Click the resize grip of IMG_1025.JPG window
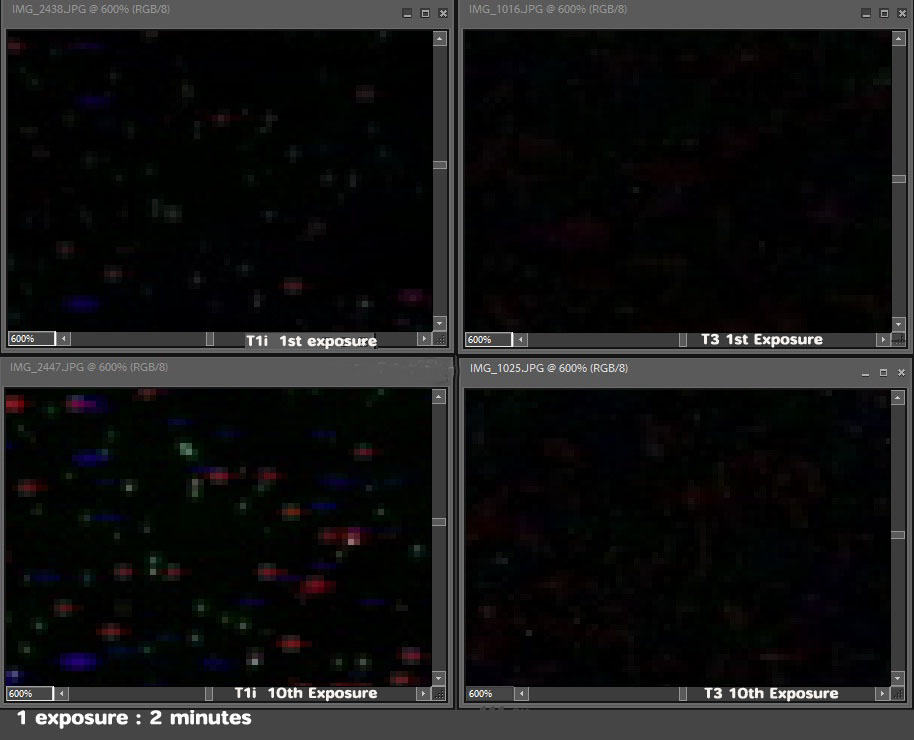 click(898, 694)
